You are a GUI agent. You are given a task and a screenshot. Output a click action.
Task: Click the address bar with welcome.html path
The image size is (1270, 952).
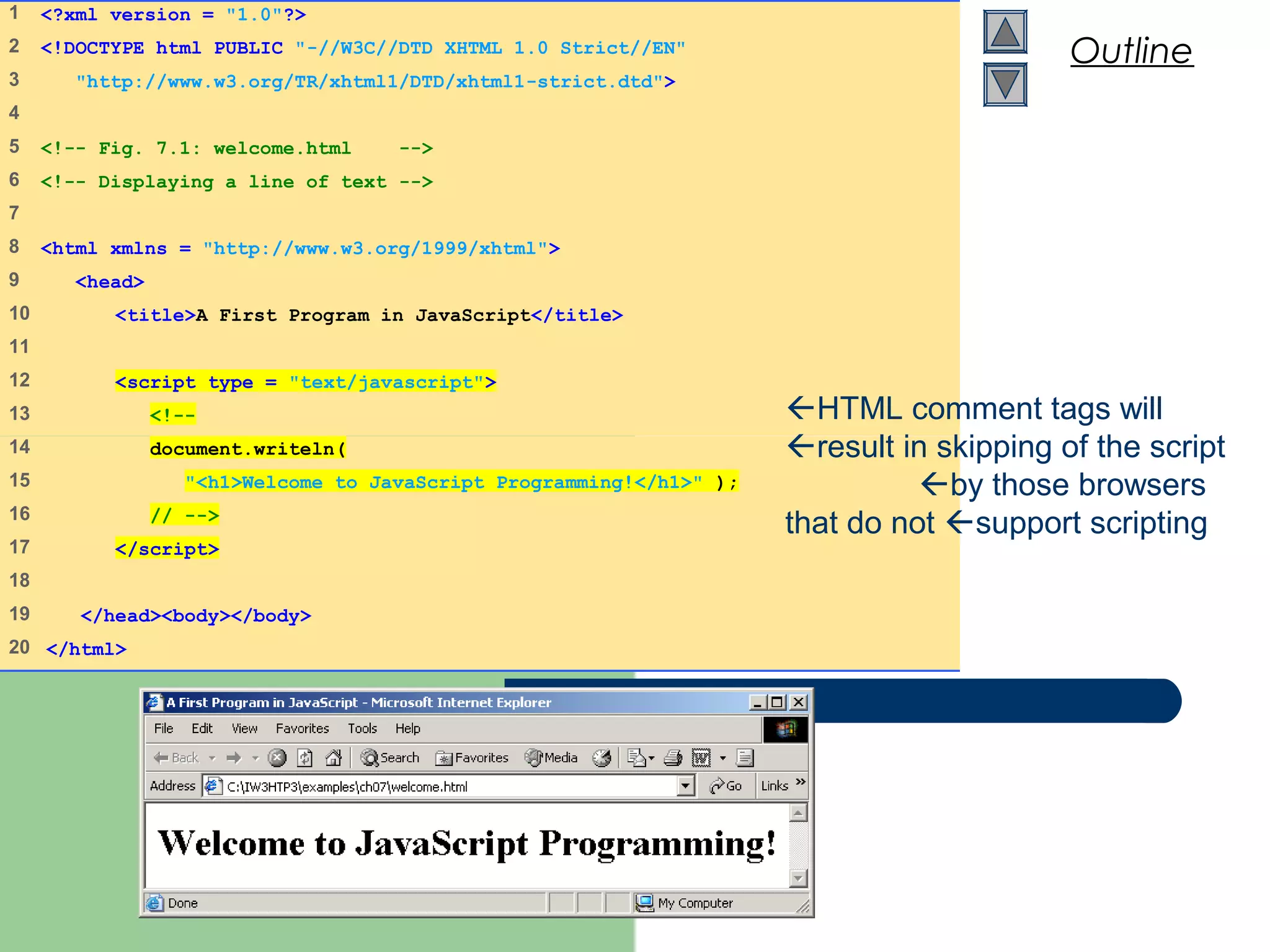(x=450, y=787)
